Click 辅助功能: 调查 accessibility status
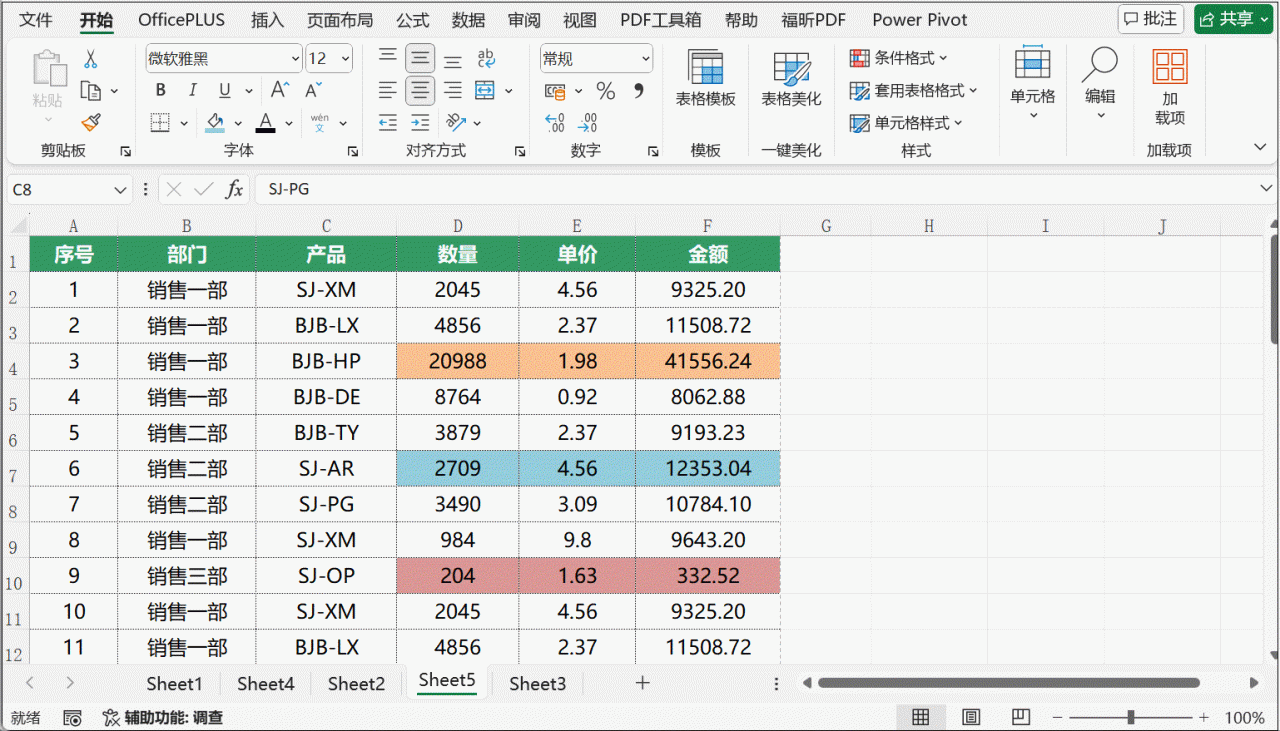Image resolution: width=1280 pixels, height=731 pixels. click(x=162, y=717)
